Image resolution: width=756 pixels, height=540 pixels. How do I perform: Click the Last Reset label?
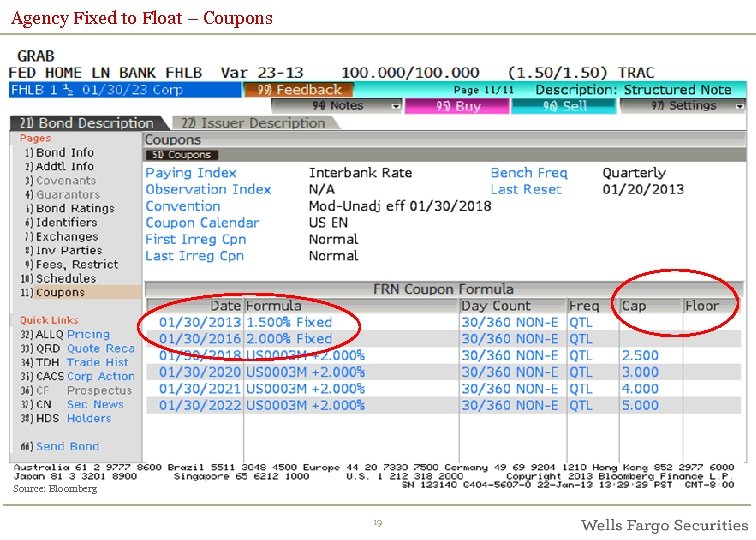(x=526, y=189)
